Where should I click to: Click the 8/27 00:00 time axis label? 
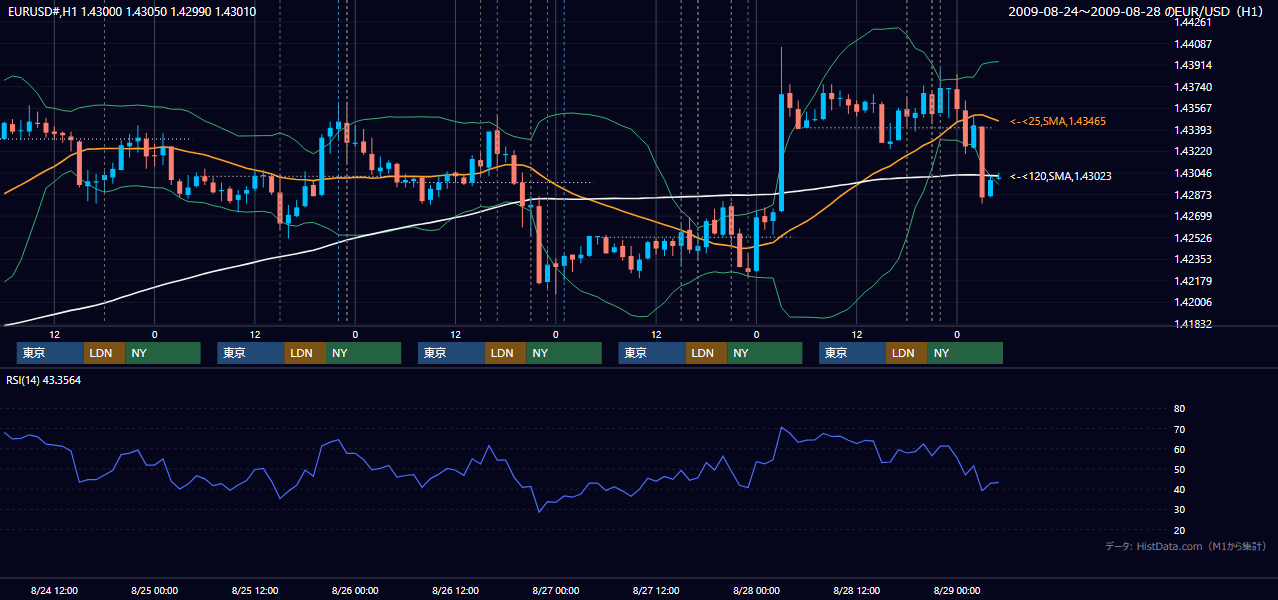click(555, 590)
